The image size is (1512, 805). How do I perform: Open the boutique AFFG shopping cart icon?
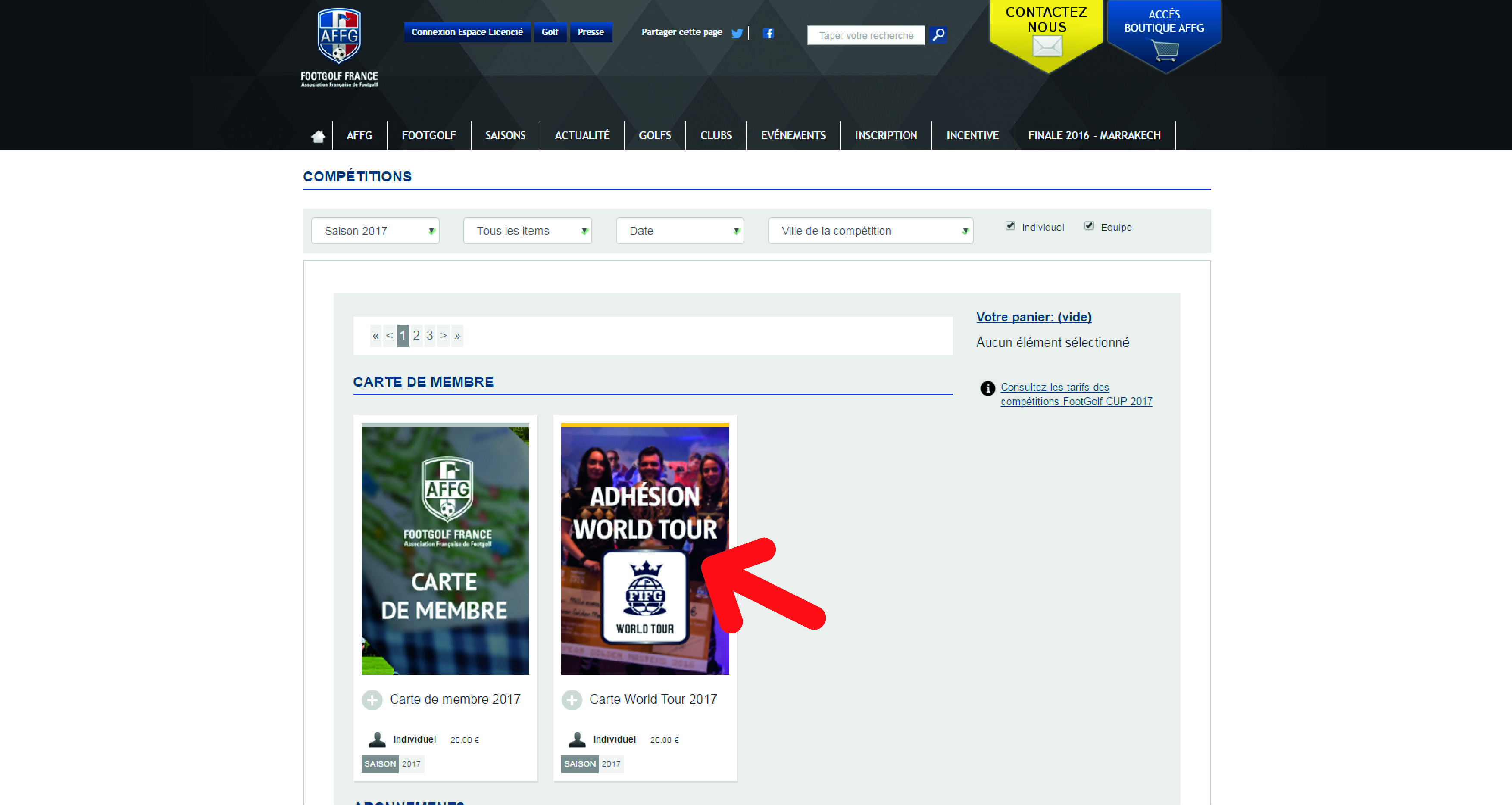1165,50
